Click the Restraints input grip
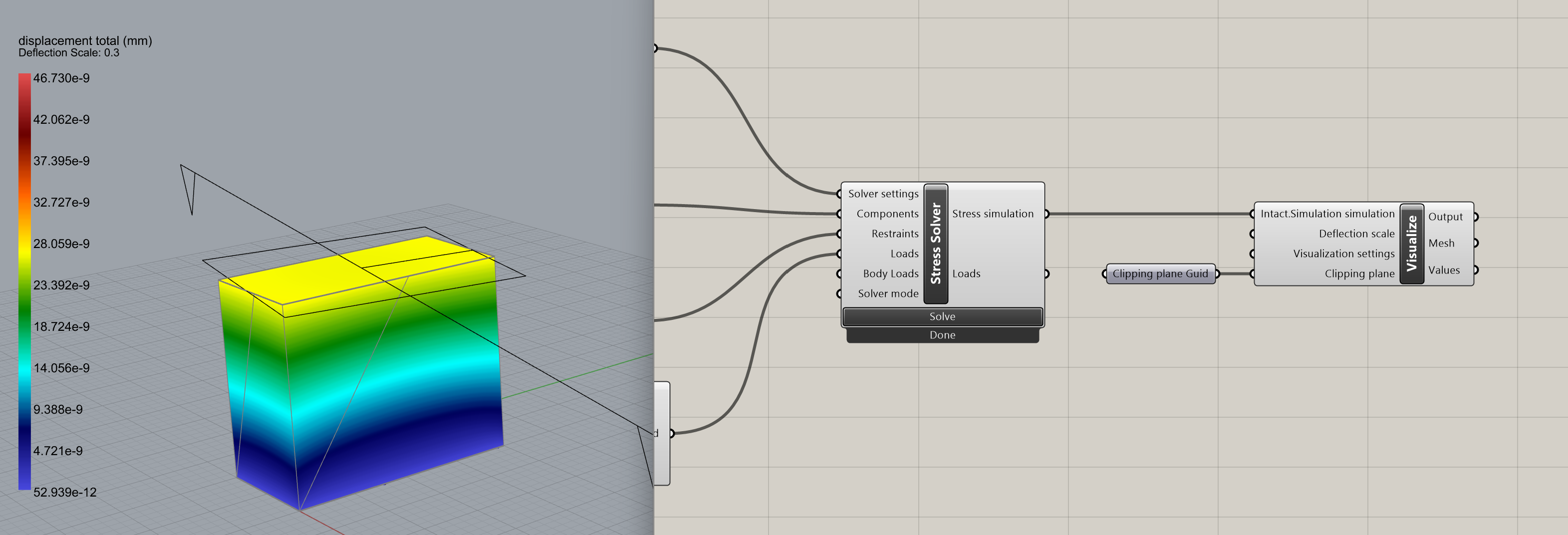The height and width of the screenshot is (535, 1568). pos(839,233)
